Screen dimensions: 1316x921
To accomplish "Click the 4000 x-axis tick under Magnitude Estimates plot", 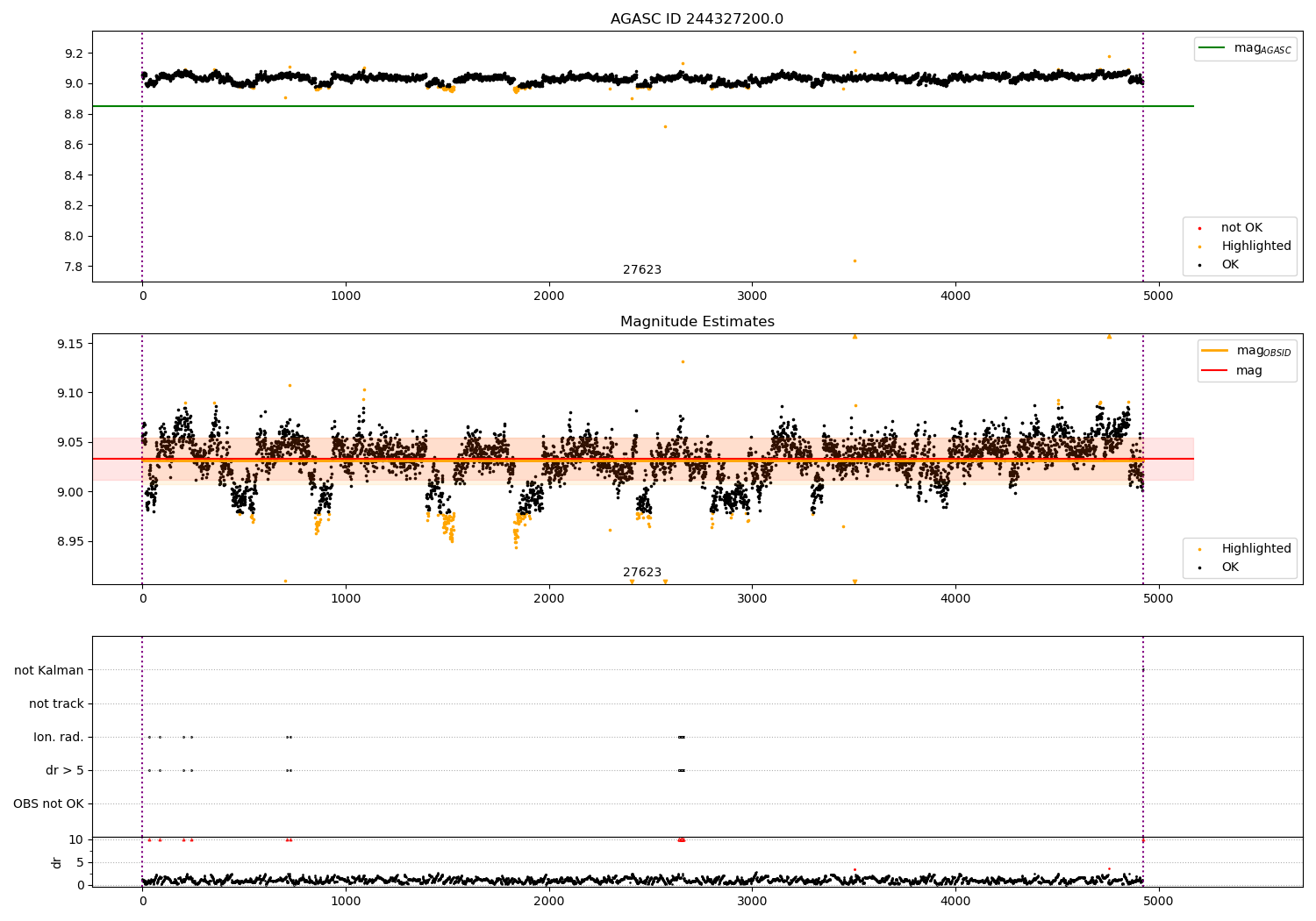I will click(955, 599).
